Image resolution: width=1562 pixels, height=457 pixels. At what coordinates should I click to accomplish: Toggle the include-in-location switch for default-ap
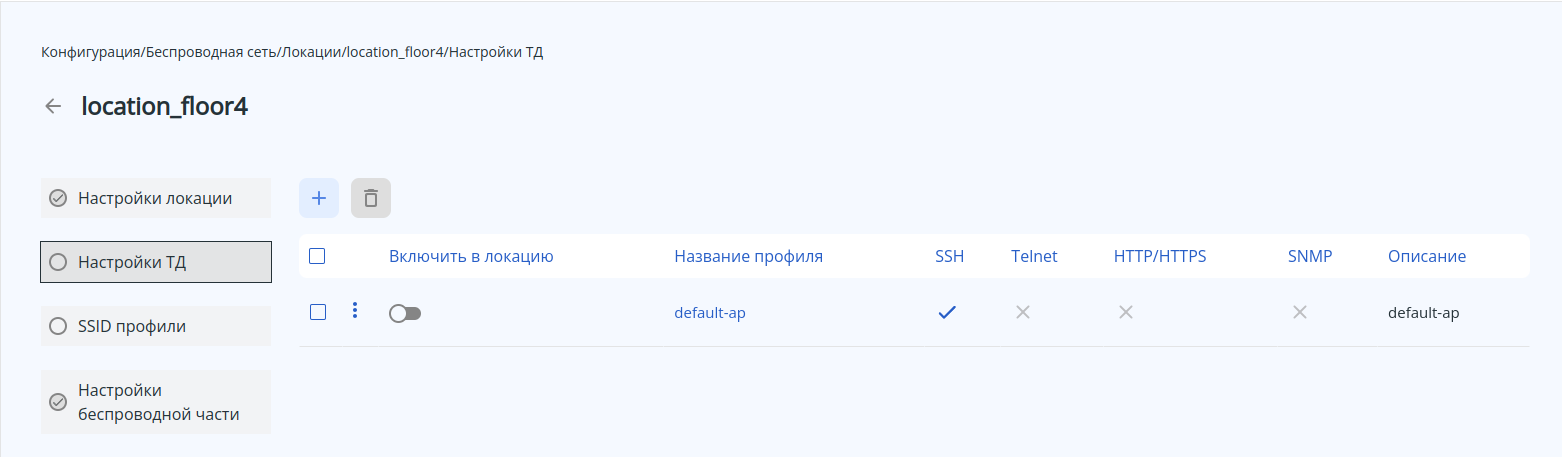point(405,313)
